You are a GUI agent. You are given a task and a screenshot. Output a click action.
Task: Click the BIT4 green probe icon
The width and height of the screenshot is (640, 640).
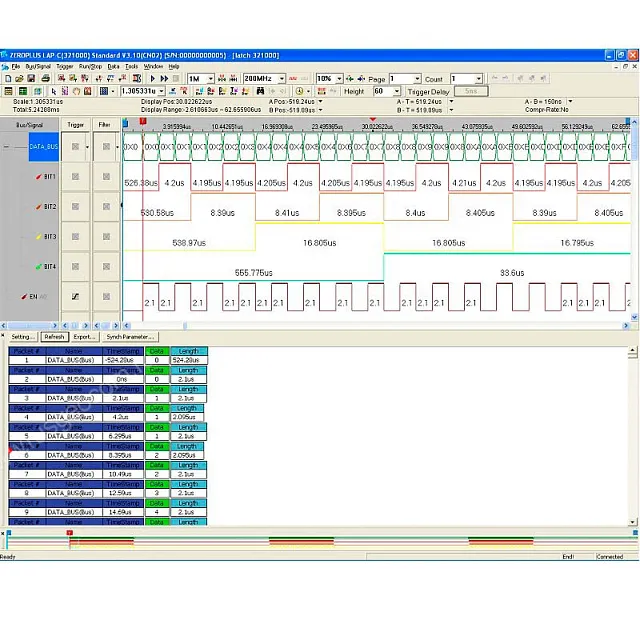36,267
